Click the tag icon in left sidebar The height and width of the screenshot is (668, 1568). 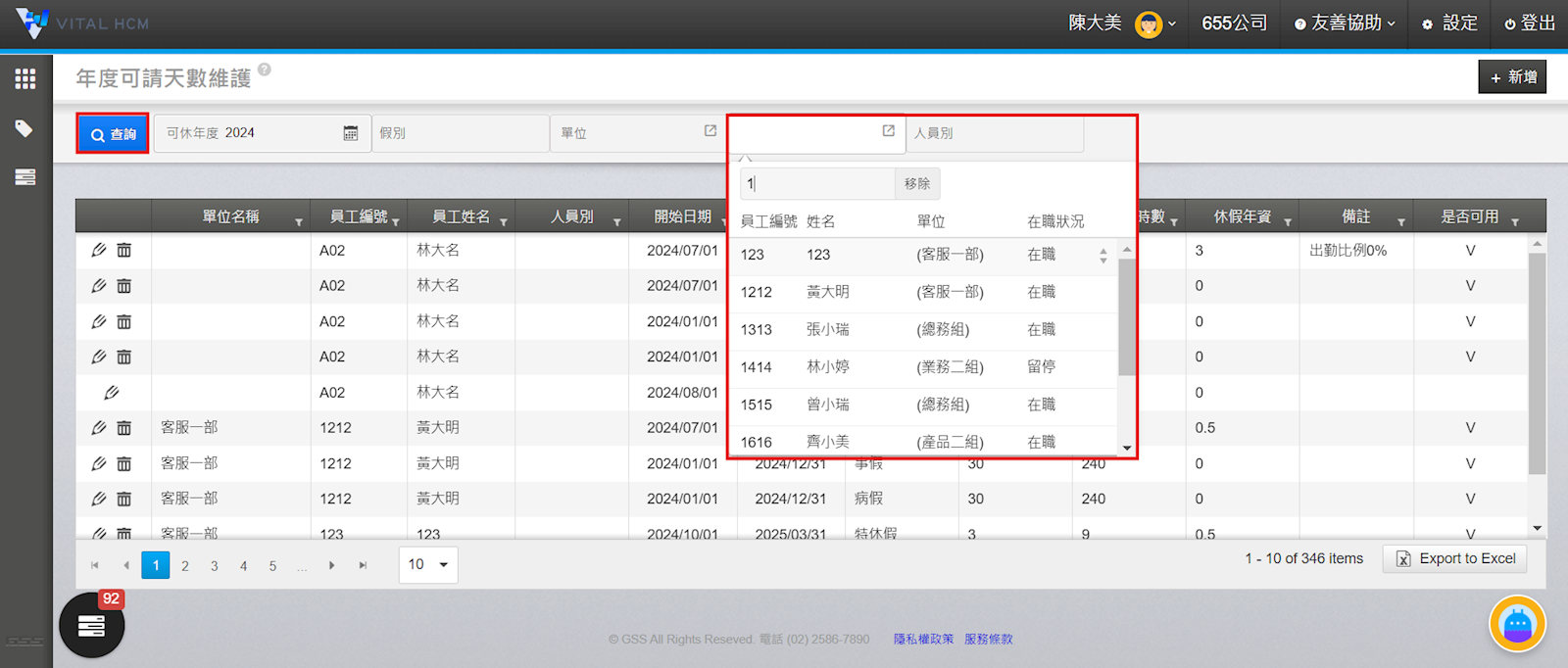(x=24, y=128)
